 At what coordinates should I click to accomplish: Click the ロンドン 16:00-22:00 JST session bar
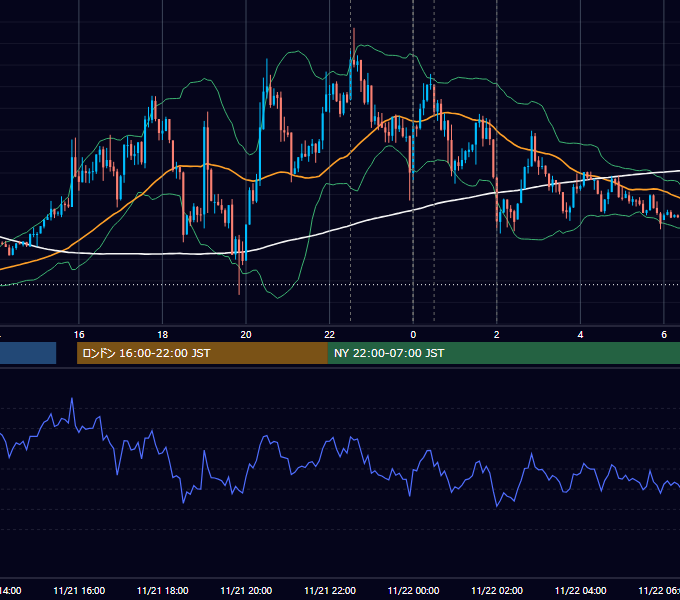click(x=202, y=353)
